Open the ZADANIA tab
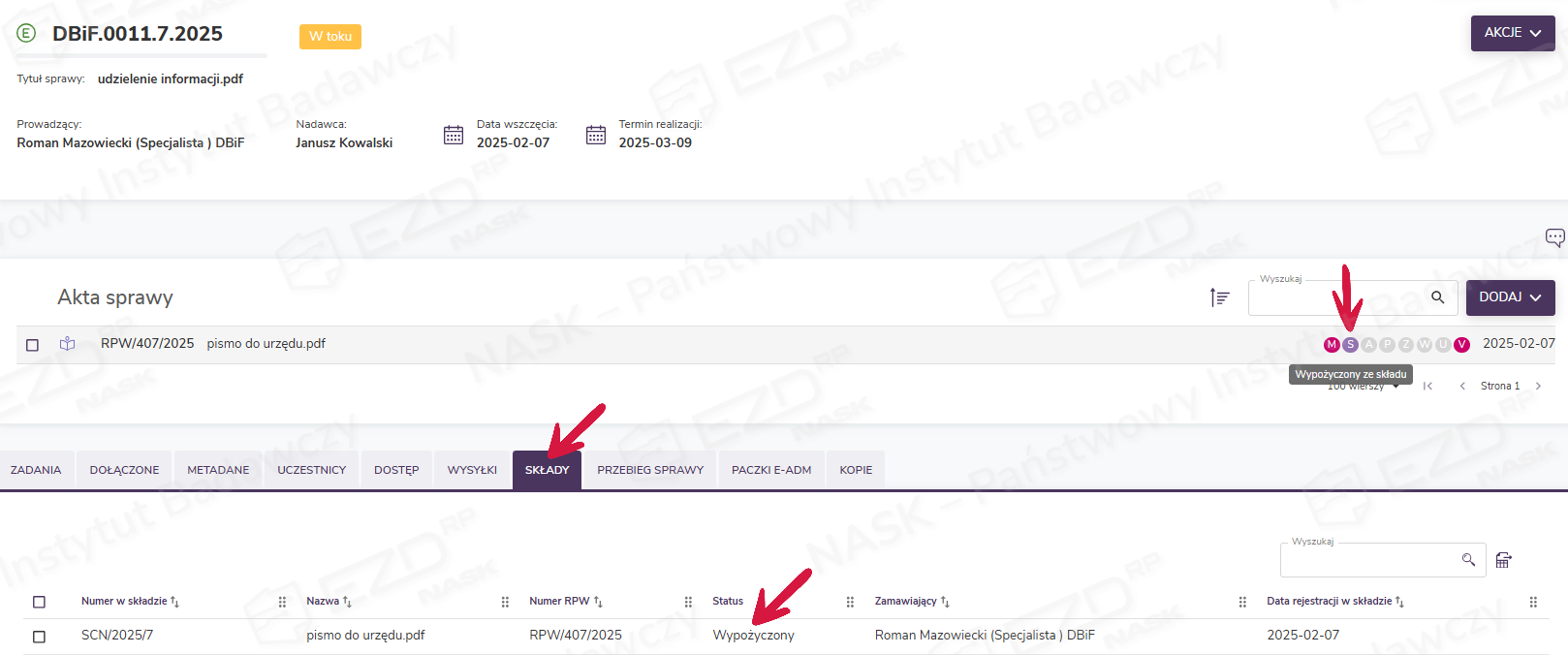Image resolution: width=1568 pixels, height=655 pixels. pos(36,470)
